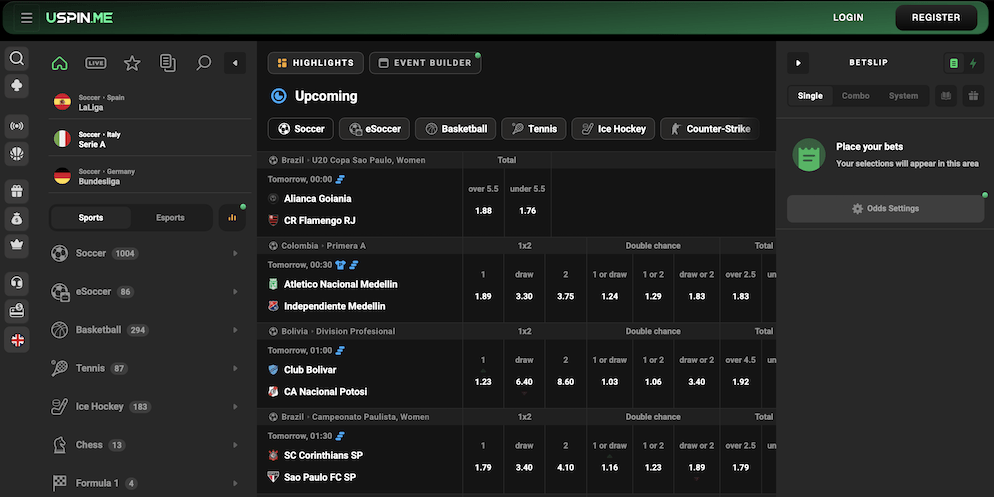This screenshot has height=497, width=994.
Task: Open the HIGHLIGHTS tab
Action: pyautogui.click(x=316, y=63)
